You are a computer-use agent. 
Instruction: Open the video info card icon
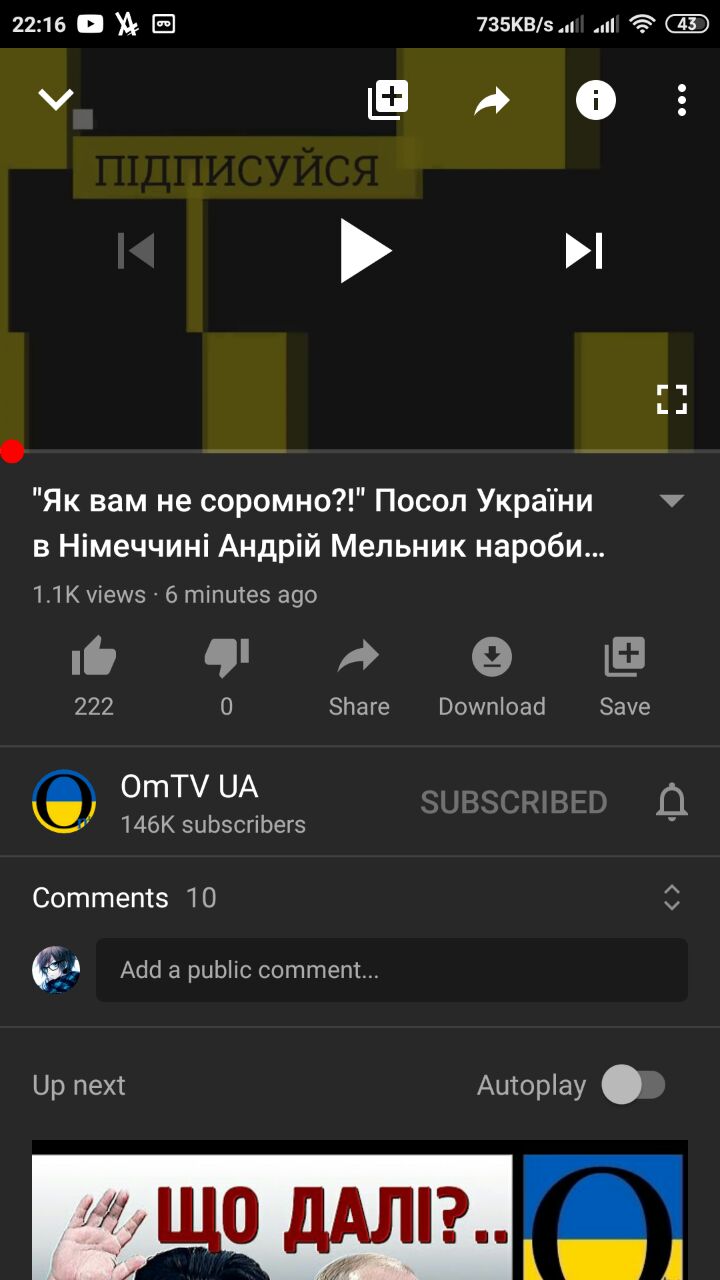[x=595, y=100]
